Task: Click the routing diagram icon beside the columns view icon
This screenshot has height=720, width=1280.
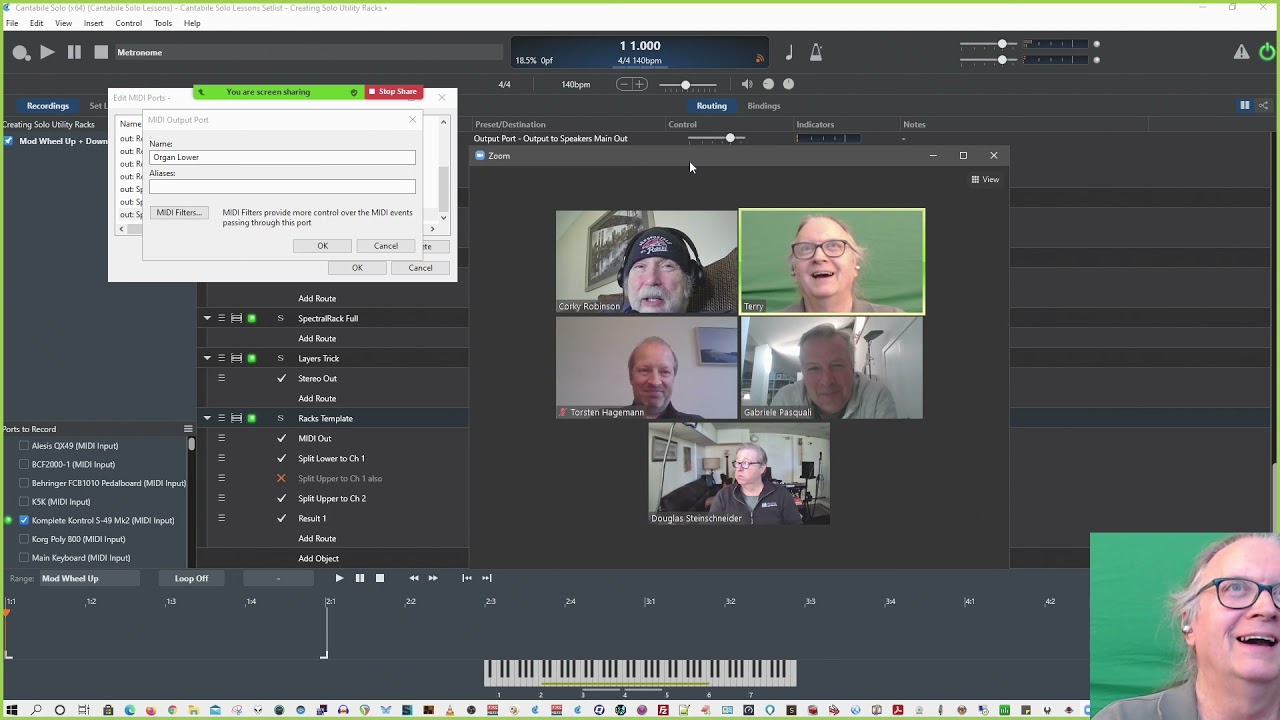Action: pyautogui.click(x=1263, y=105)
